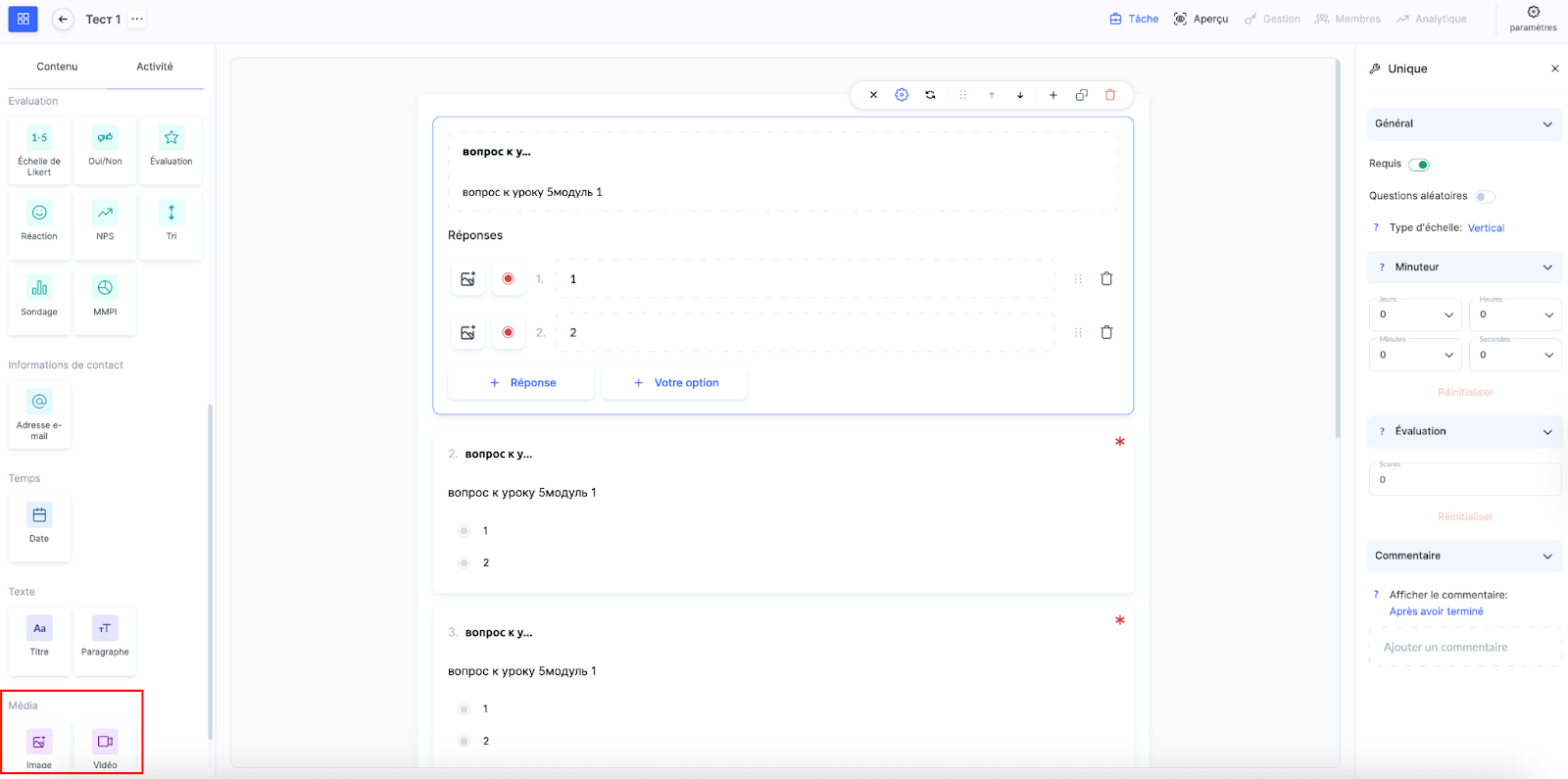1568x779 pixels.
Task: Delete answer 1 with its trash icon
Action: 1106,279
